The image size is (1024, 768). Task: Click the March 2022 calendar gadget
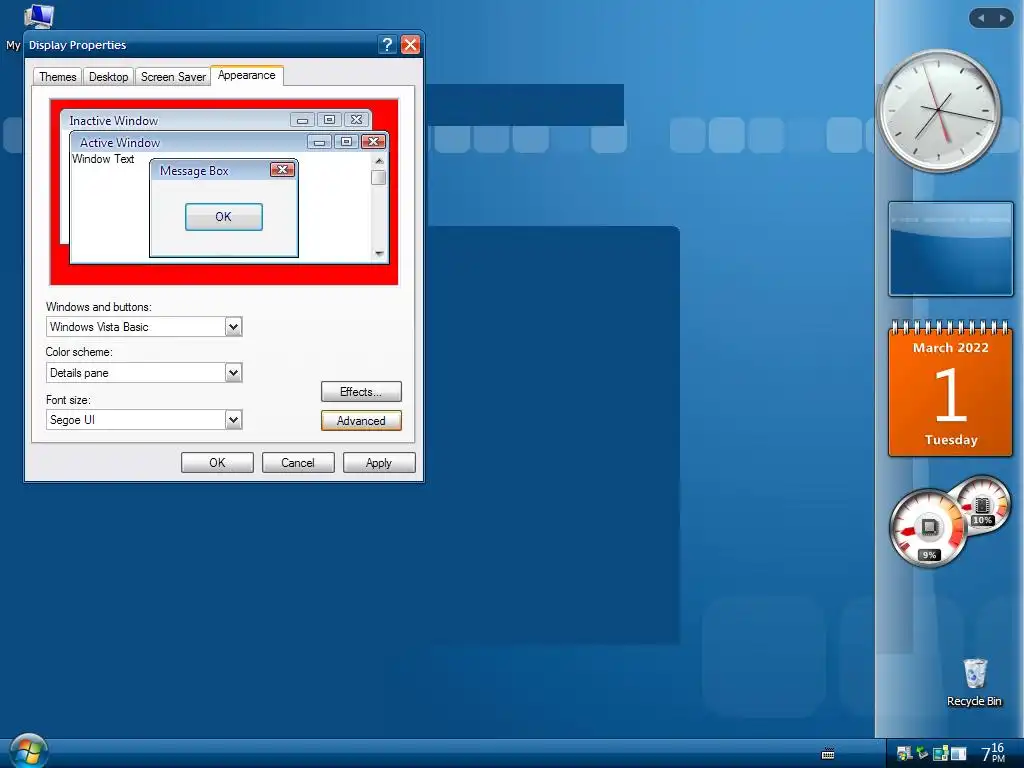950,388
